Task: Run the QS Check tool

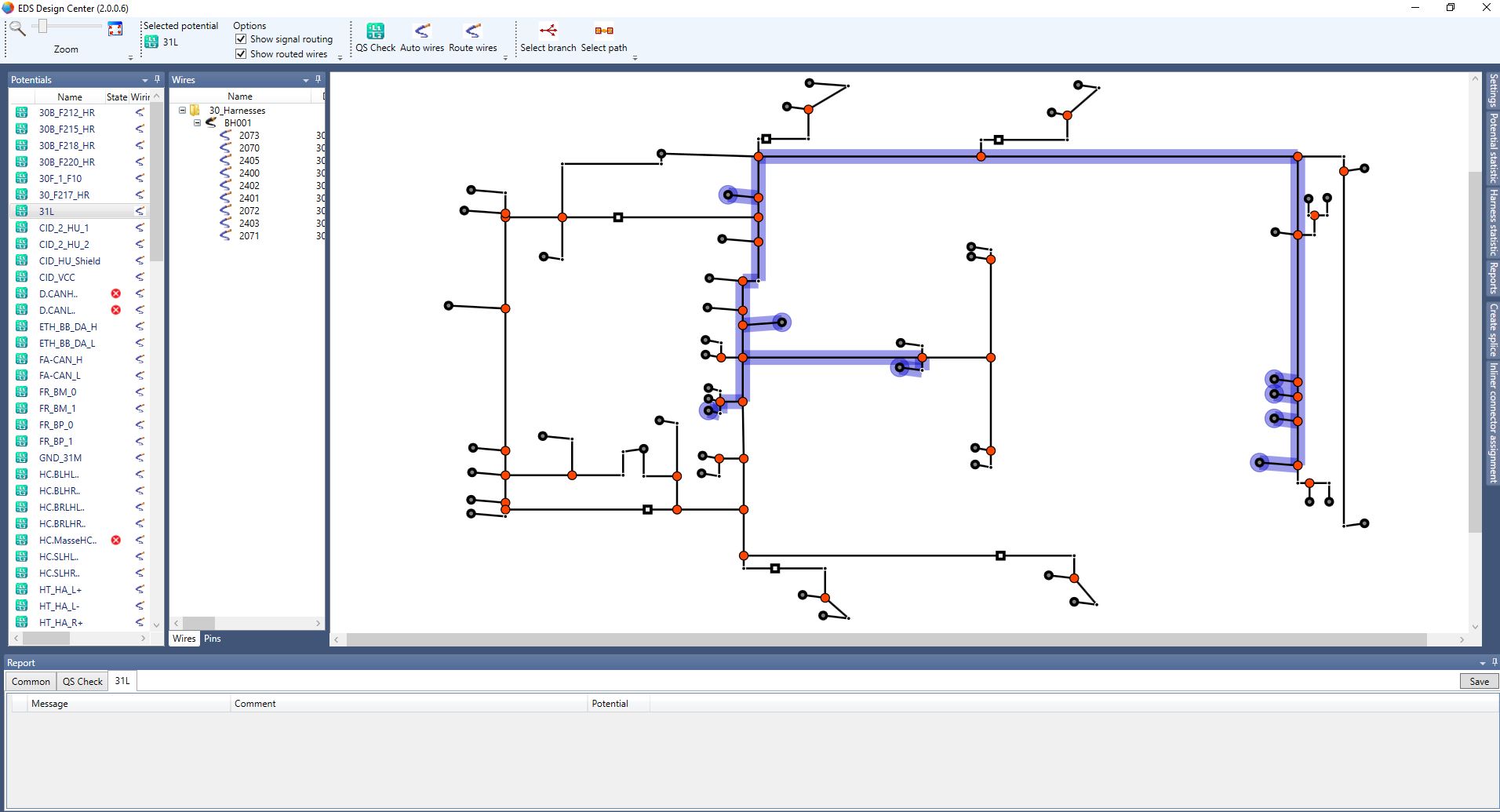Action: (x=375, y=31)
